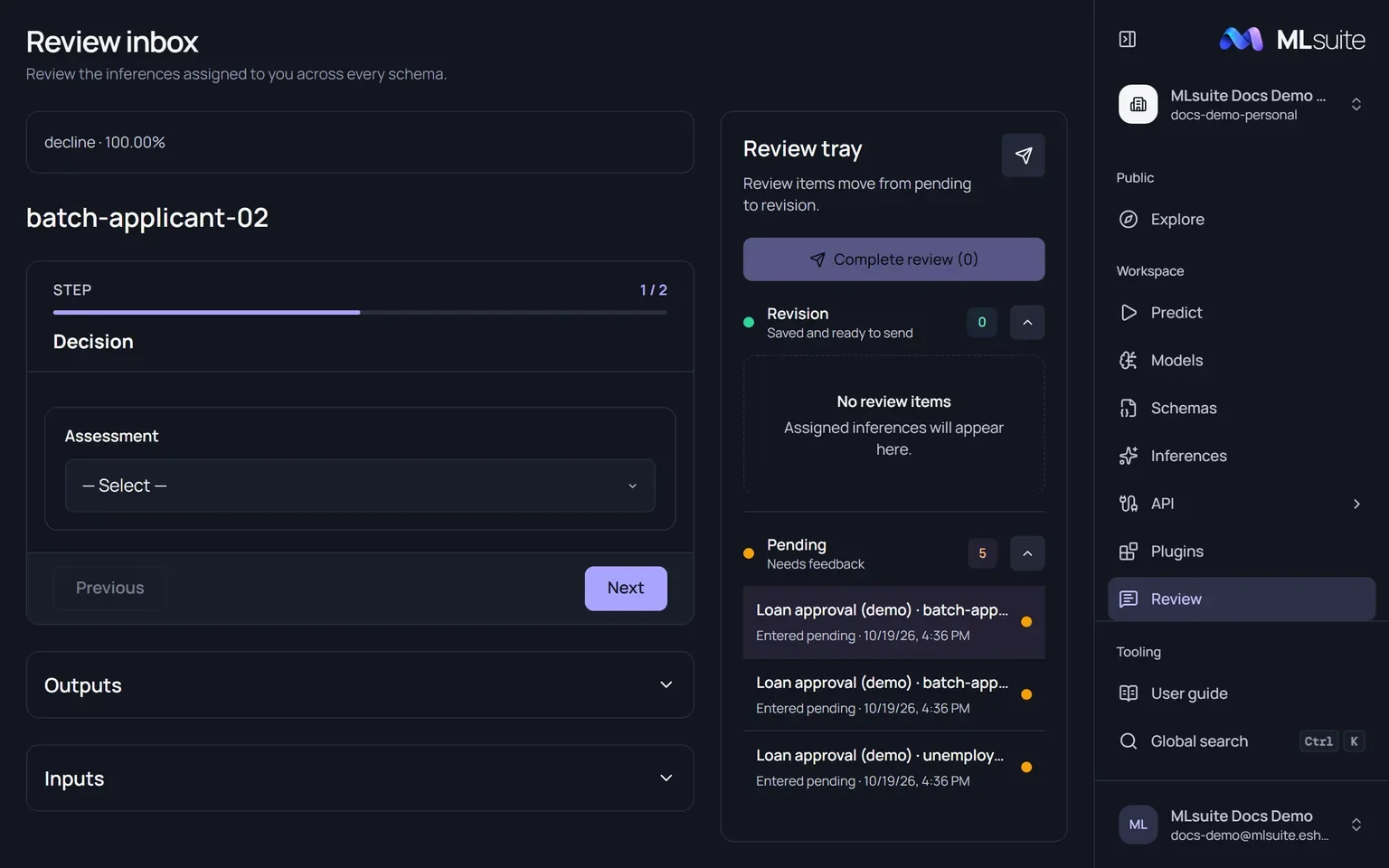Click the Global search magnifier icon
Image resolution: width=1389 pixels, height=868 pixels.
point(1129,741)
